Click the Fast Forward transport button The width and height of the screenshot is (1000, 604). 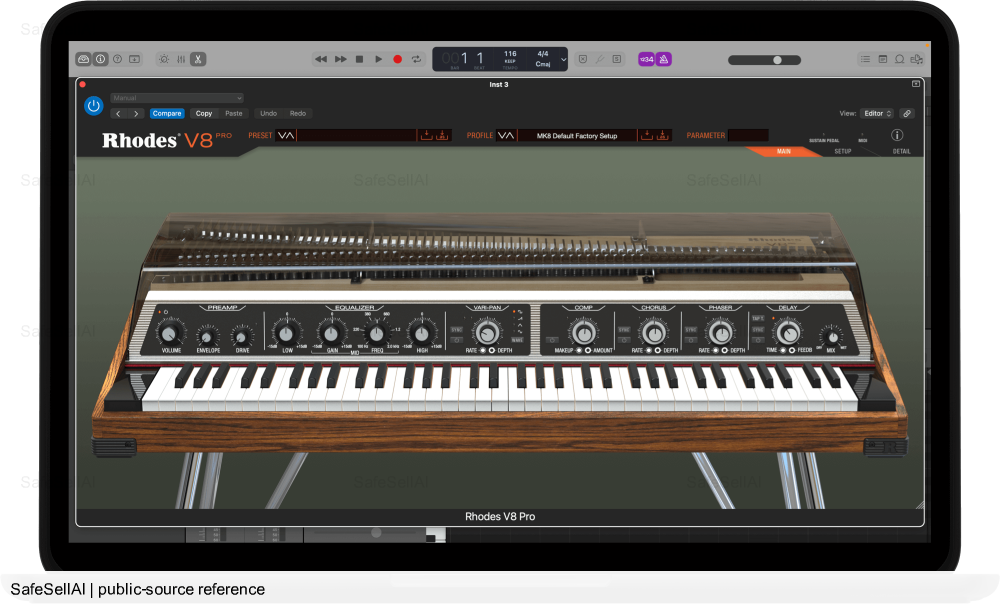pyautogui.click(x=341, y=59)
